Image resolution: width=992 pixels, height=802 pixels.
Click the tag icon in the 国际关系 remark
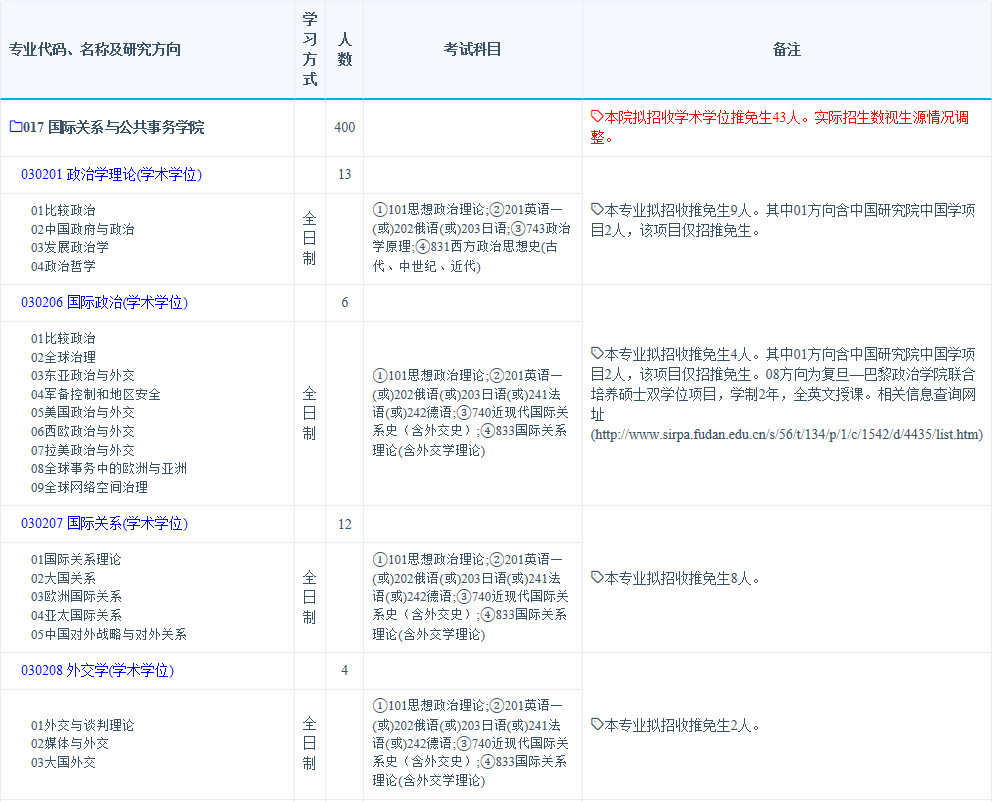click(597, 578)
